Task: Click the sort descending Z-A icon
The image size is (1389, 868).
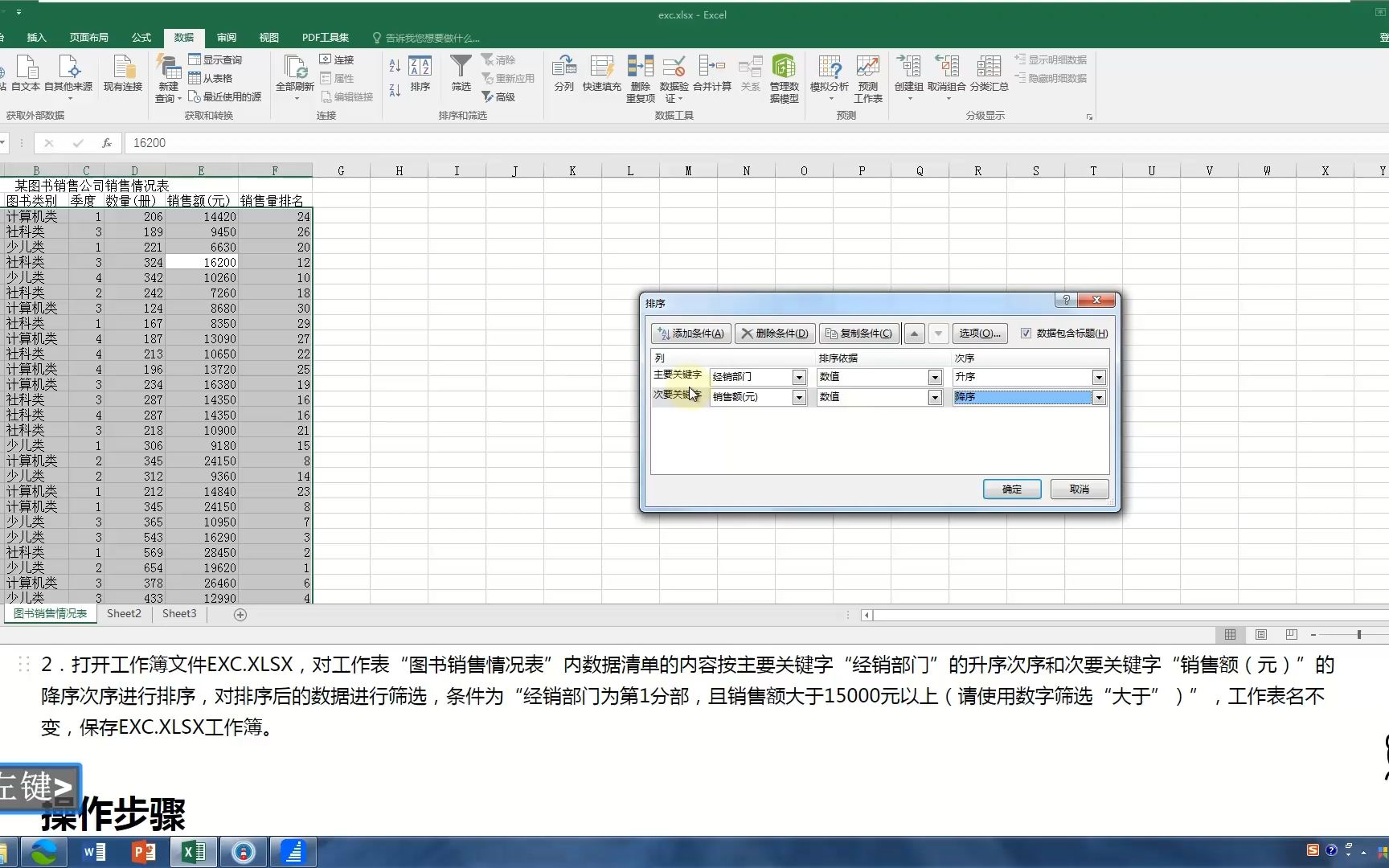Action: (395, 90)
